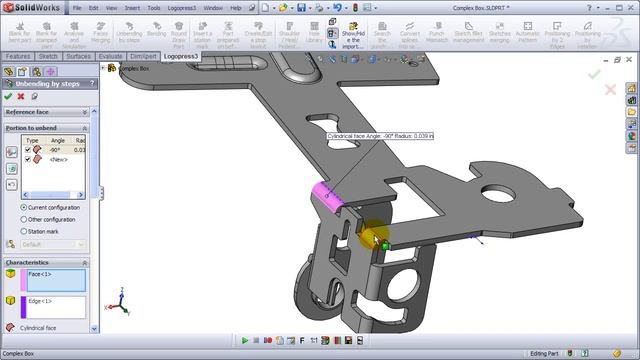Open the Default configuration dropdown
The width and height of the screenshot is (640, 360).
pos(81,244)
